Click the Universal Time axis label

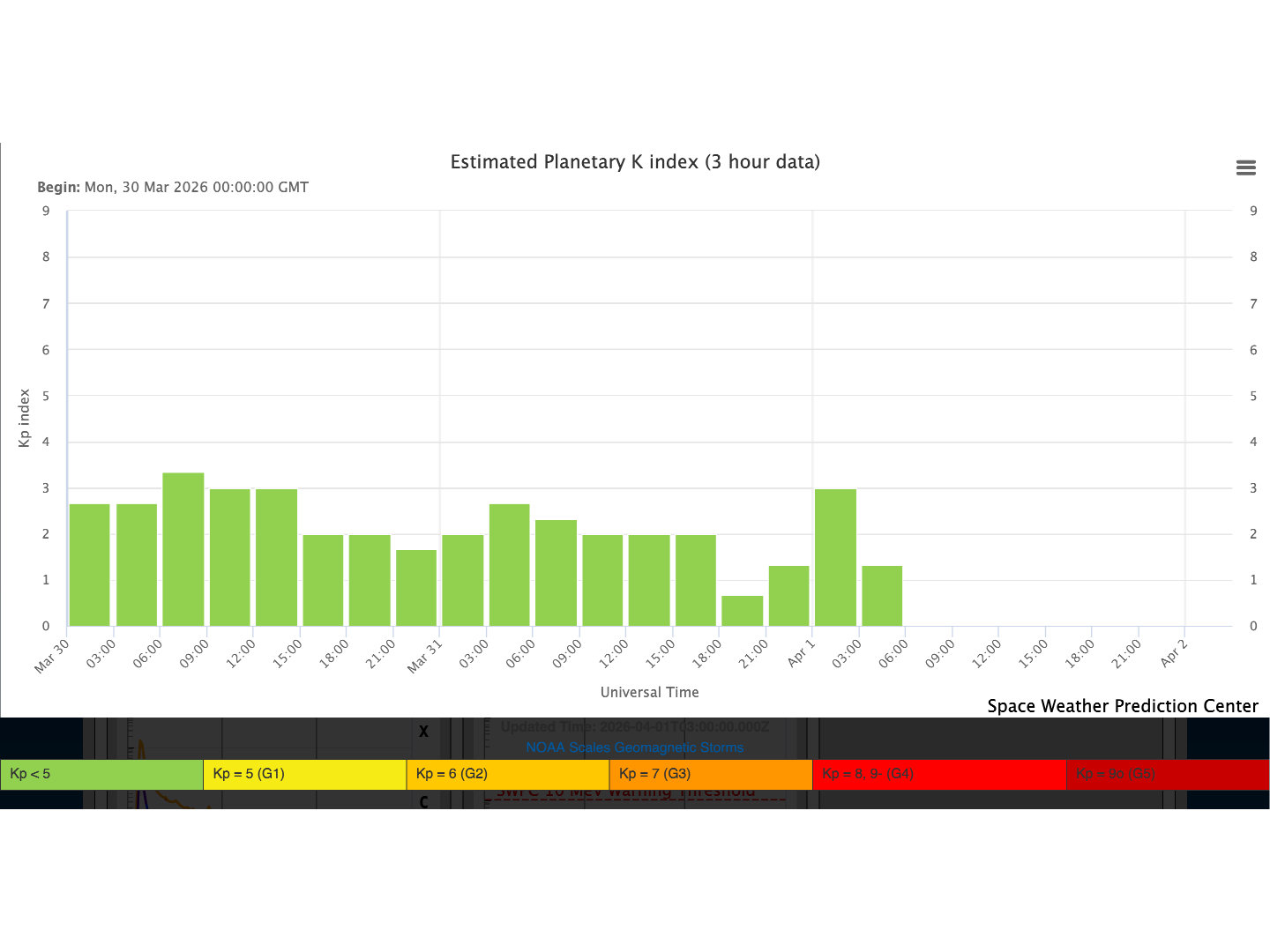649,693
